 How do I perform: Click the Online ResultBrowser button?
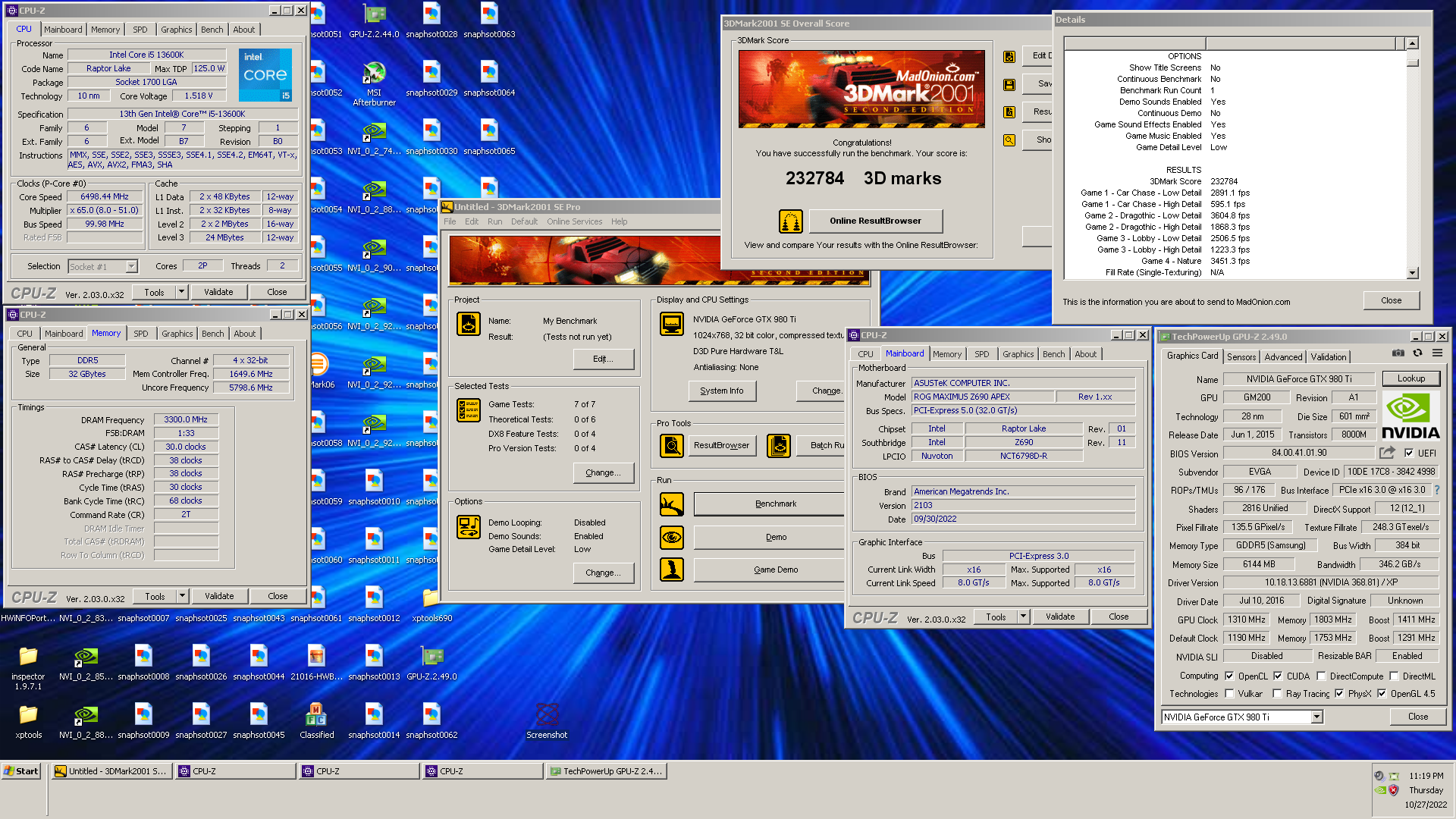(x=876, y=221)
